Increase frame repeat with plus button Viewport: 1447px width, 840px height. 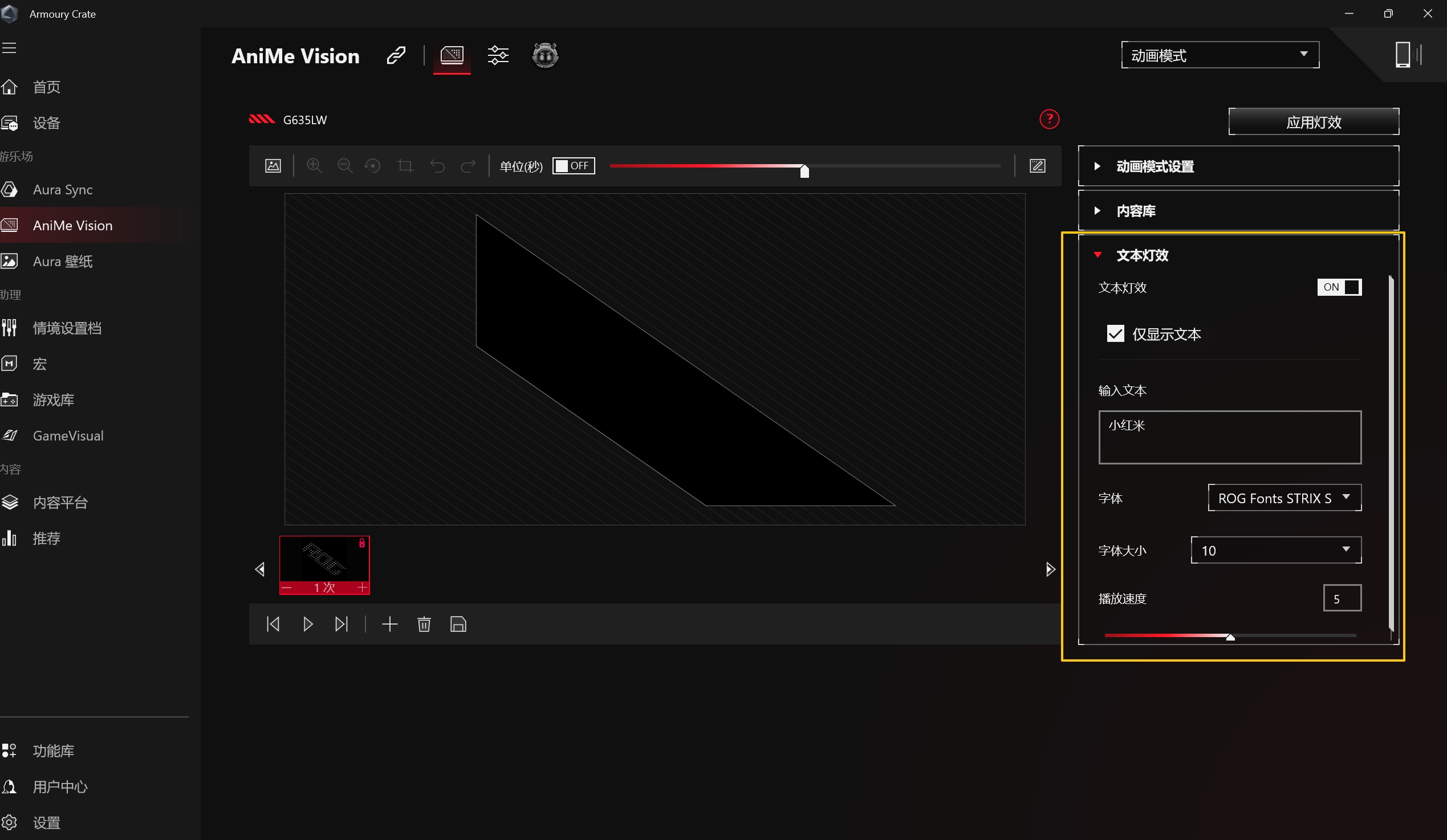click(363, 588)
